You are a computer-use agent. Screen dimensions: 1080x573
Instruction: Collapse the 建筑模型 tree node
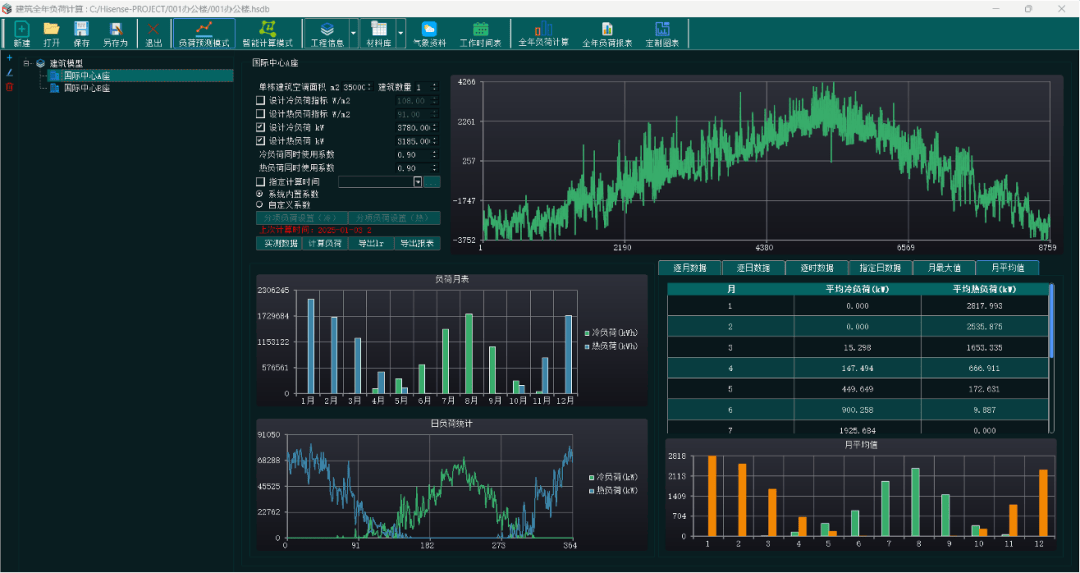point(27,63)
